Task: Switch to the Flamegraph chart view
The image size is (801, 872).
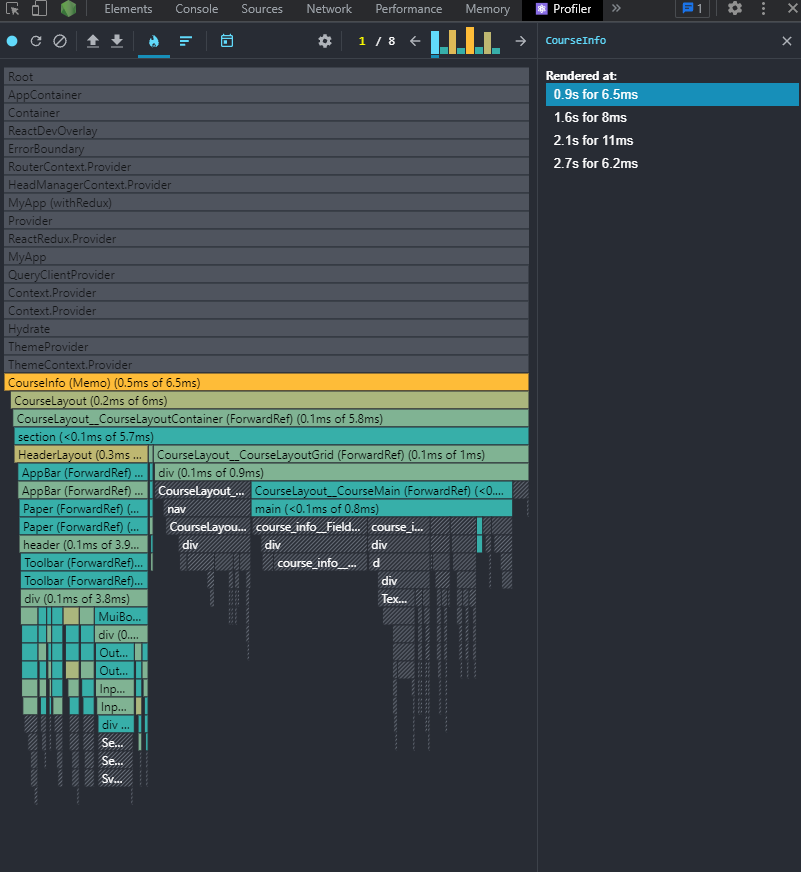Action: click(x=154, y=41)
